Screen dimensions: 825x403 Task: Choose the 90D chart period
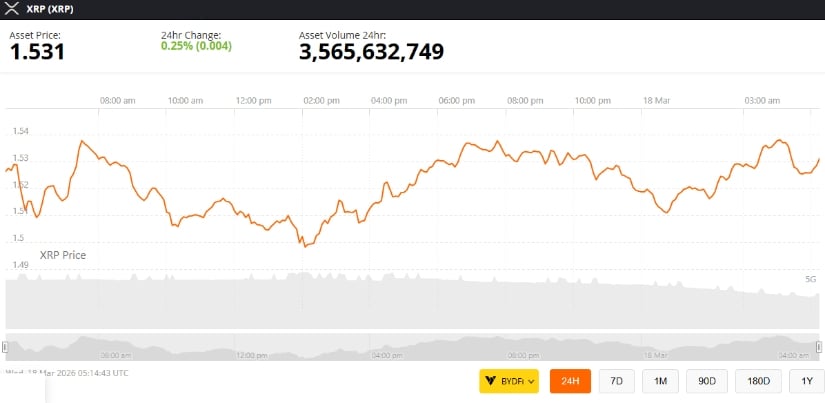pyautogui.click(x=707, y=381)
